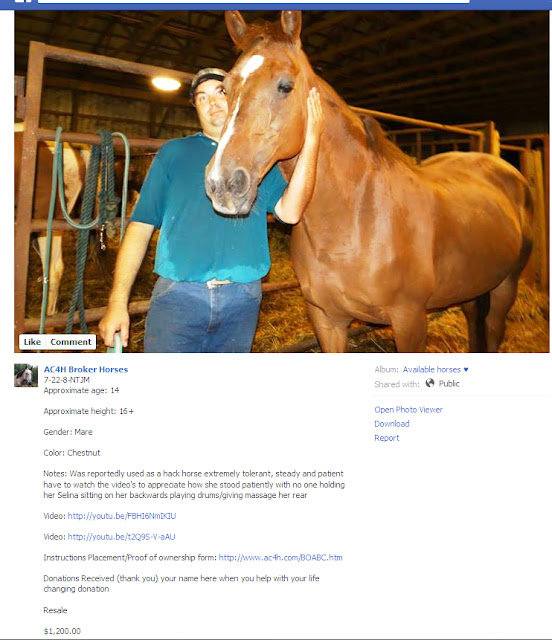Click the Public sharing label
Image resolution: width=552 pixels, height=640 pixels.
pos(449,384)
